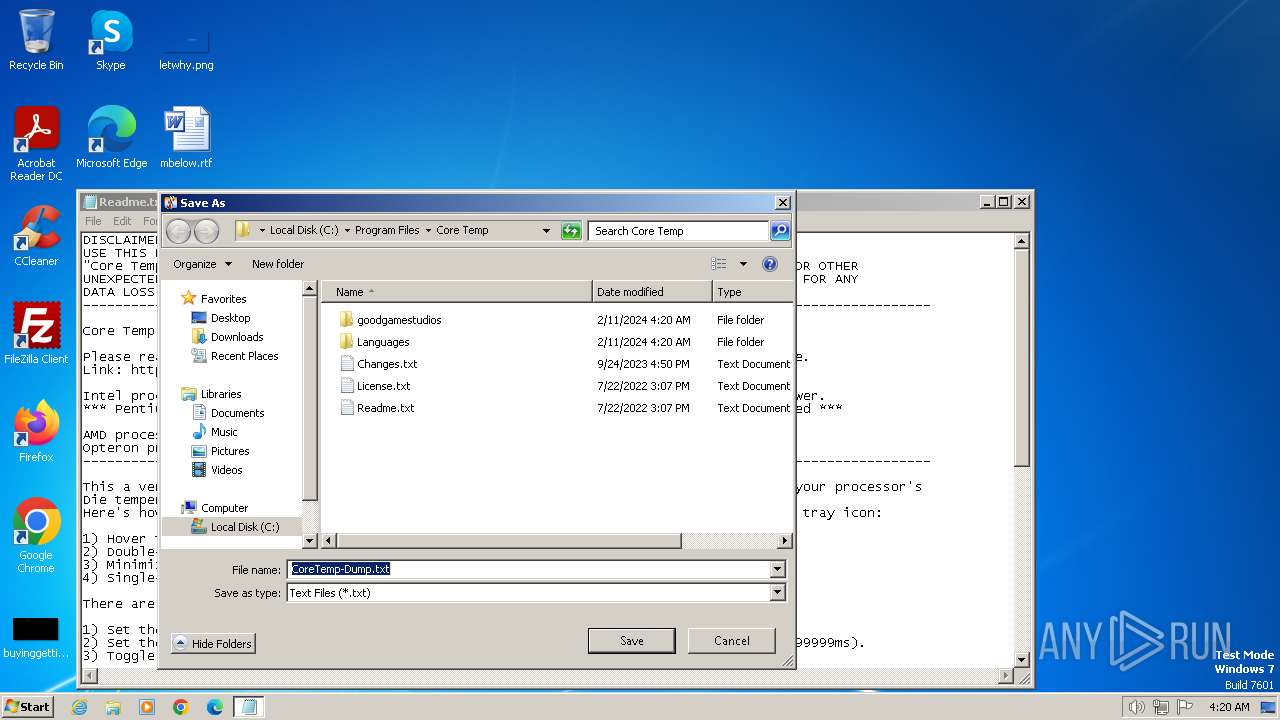Click in the File name field
The width and height of the screenshot is (1280, 720).
(528, 569)
